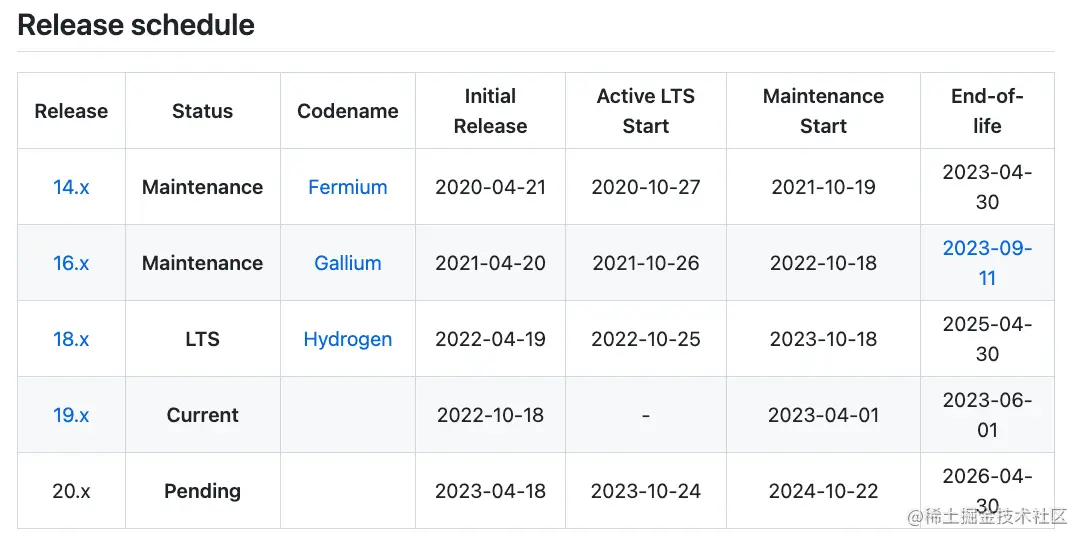Click the Maintenance Start column header
Screen dimensions: 1085x544
[x=823, y=111]
